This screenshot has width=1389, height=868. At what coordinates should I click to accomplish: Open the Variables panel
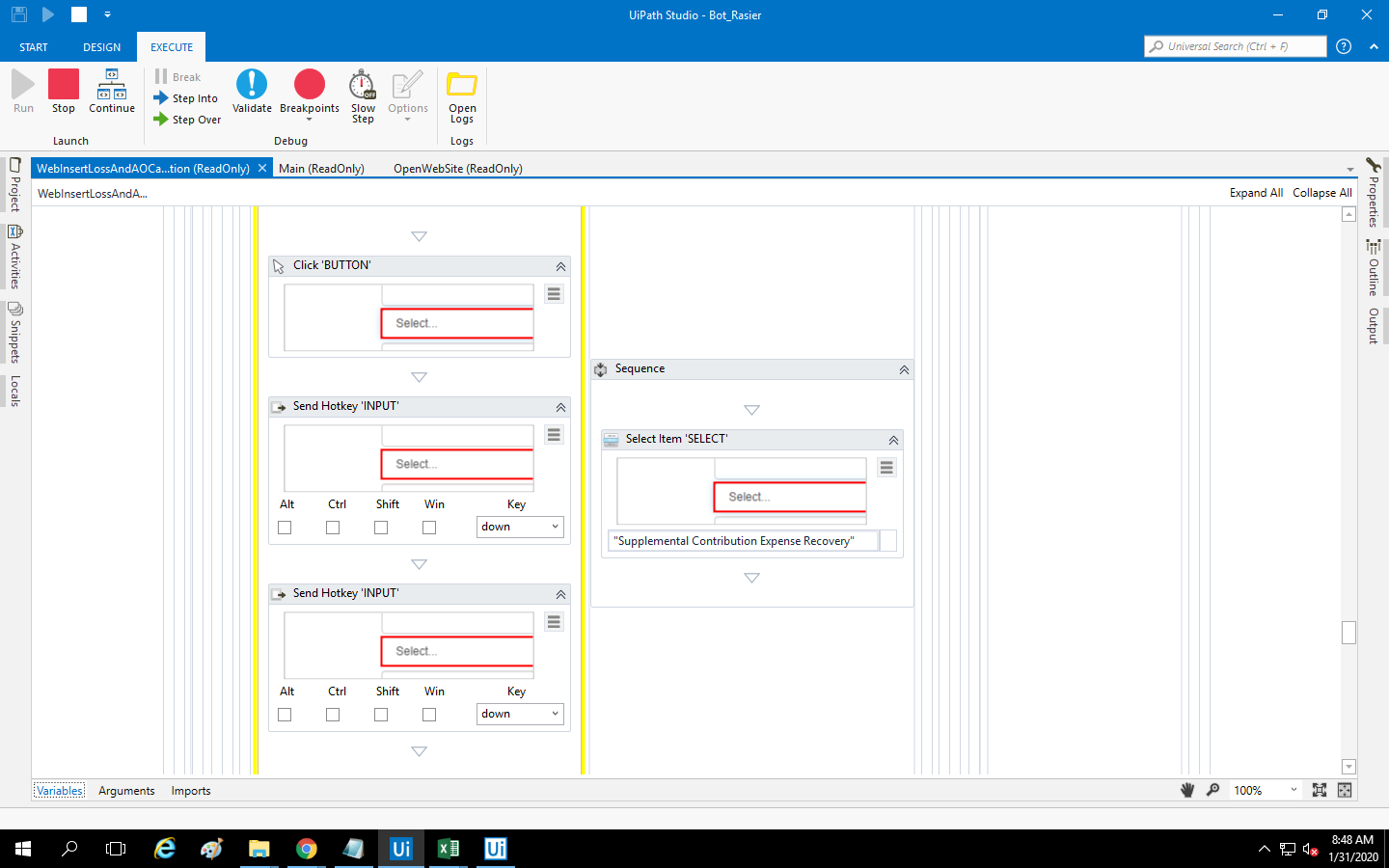click(x=60, y=791)
